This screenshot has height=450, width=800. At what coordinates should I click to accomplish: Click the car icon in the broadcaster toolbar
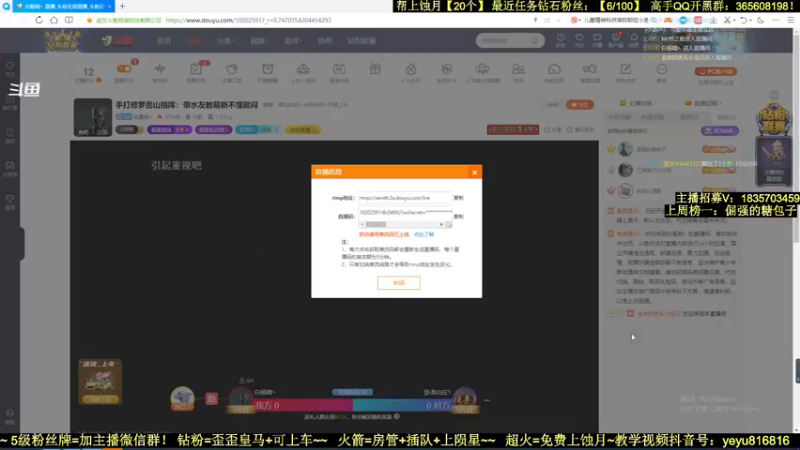click(x=303, y=69)
